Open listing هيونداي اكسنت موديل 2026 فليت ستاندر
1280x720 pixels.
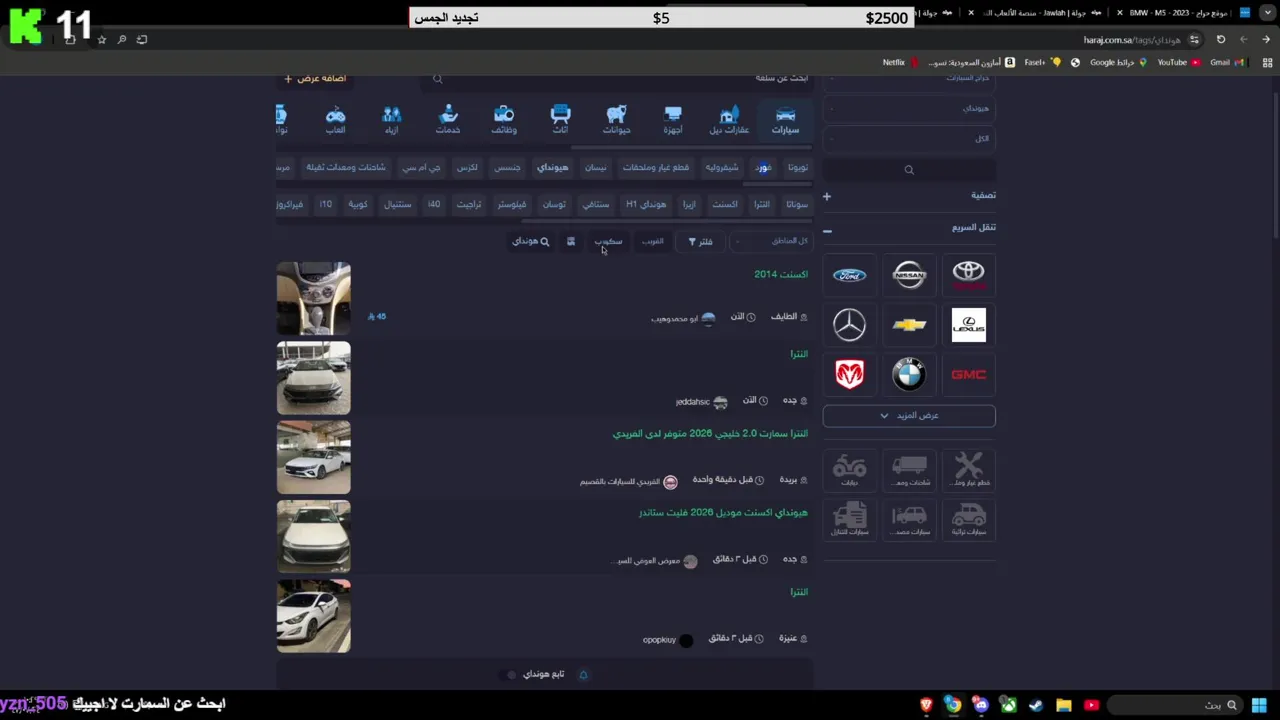(x=723, y=512)
